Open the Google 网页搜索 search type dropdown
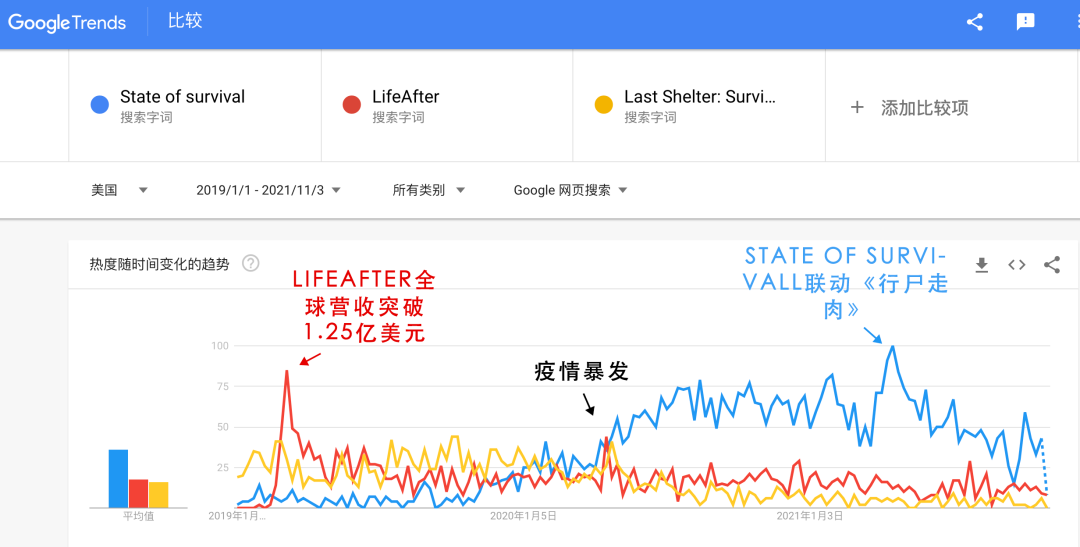Image resolution: width=1080 pixels, height=547 pixels. click(570, 190)
